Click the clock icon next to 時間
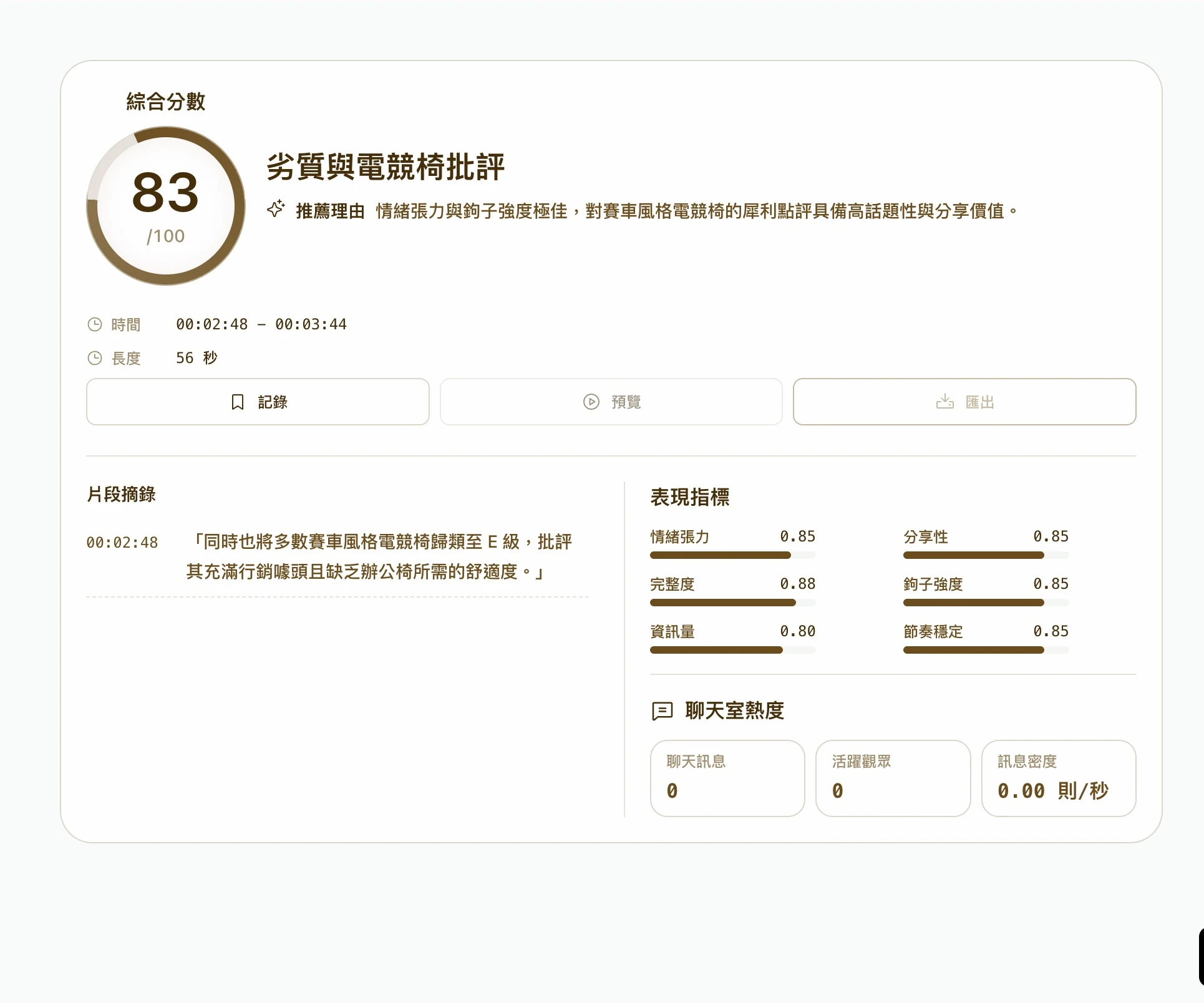Image resolution: width=1204 pixels, height=1003 pixels. [95, 324]
